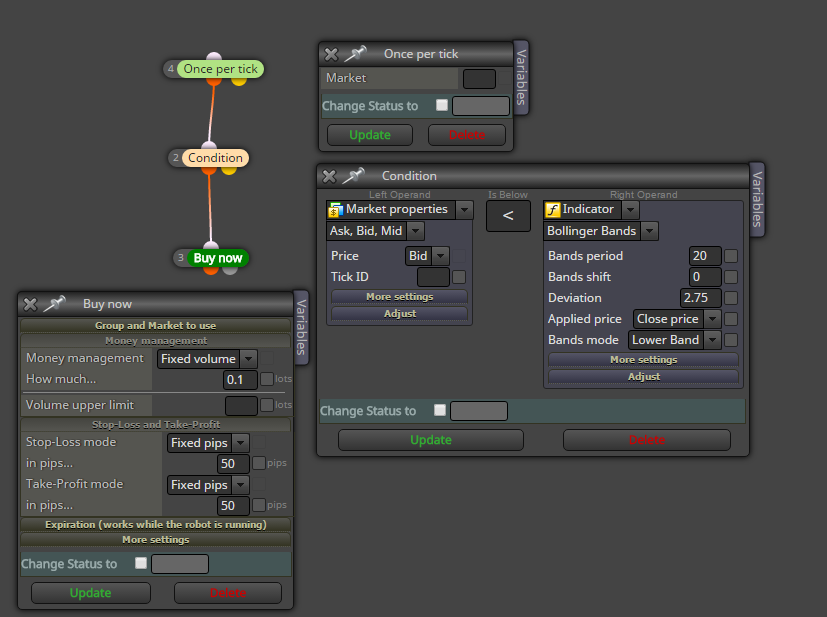Open the Market properties dropdown
The height and width of the screenshot is (617, 827).
[x=464, y=210]
